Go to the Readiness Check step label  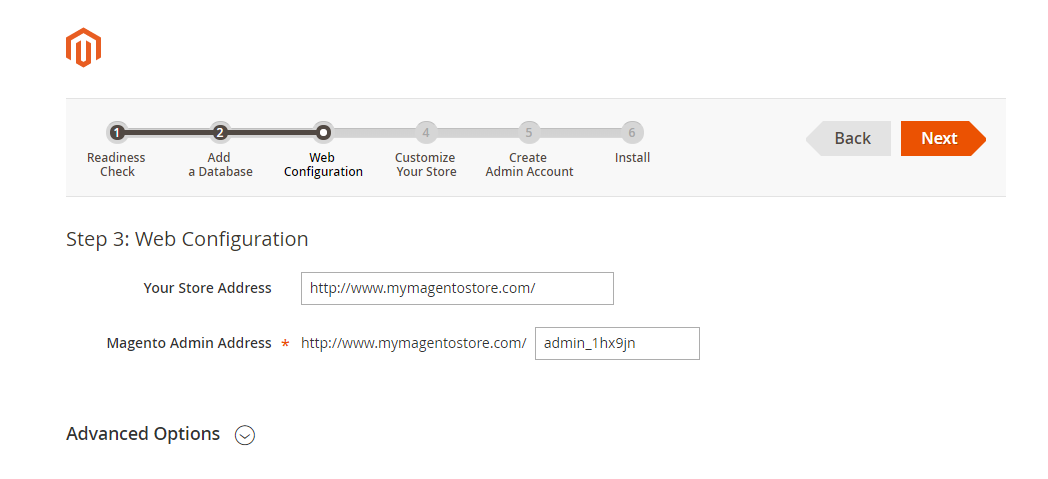click(x=116, y=165)
